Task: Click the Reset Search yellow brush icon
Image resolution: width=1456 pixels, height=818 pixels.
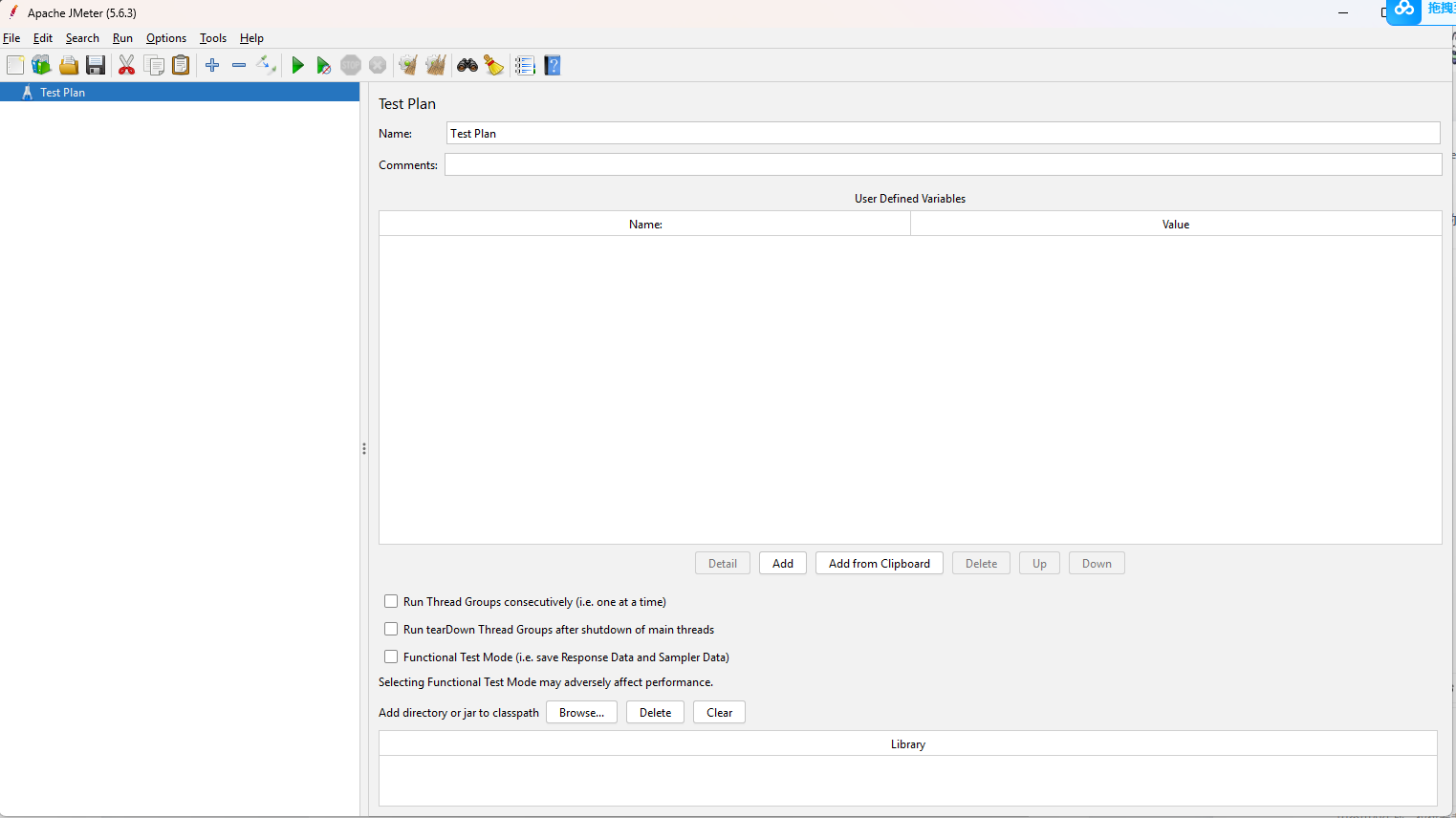Action: click(x=493, y=65)
